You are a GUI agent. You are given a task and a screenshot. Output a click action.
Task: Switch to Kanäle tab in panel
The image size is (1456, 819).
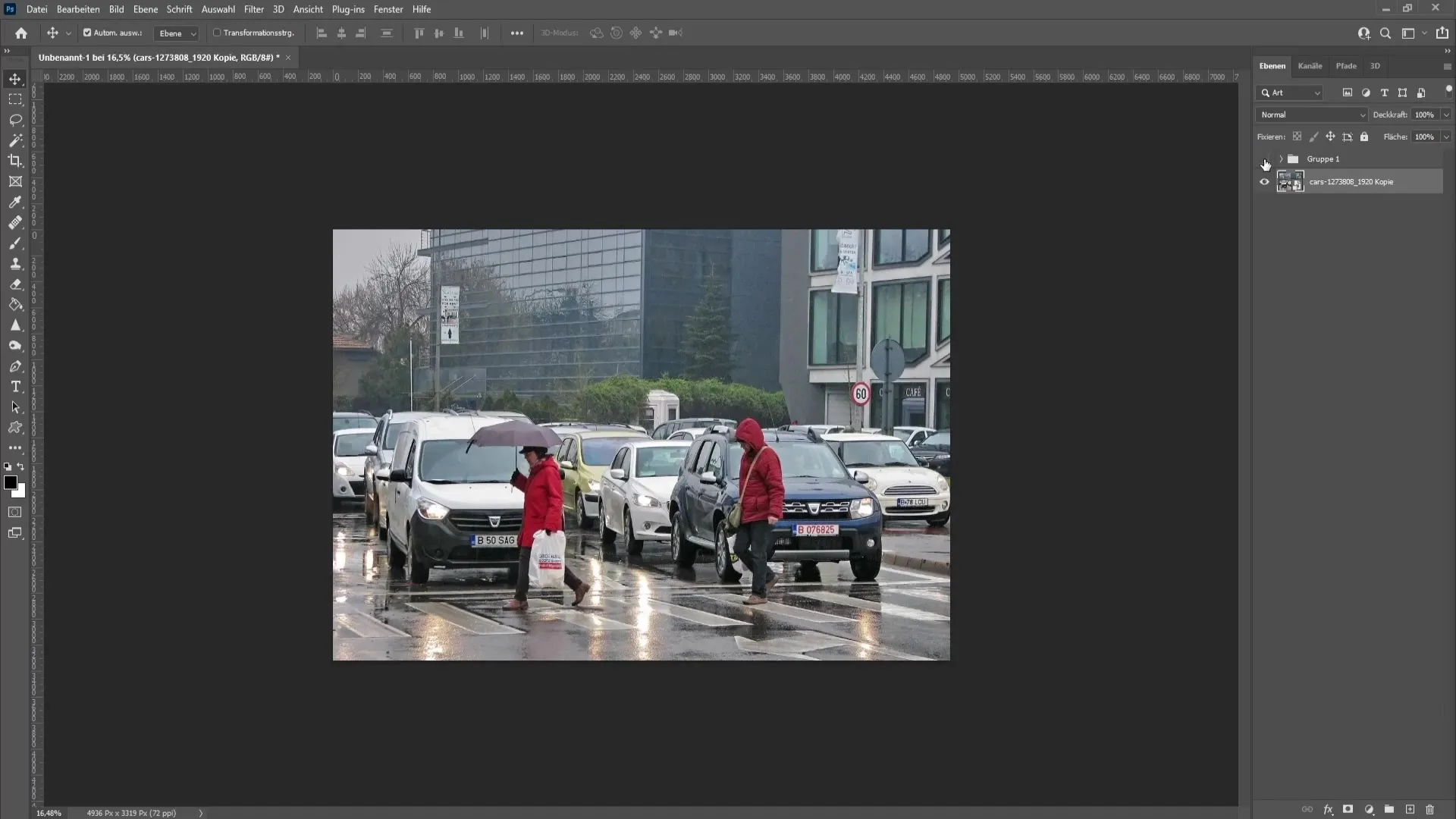pos(1310,65)
